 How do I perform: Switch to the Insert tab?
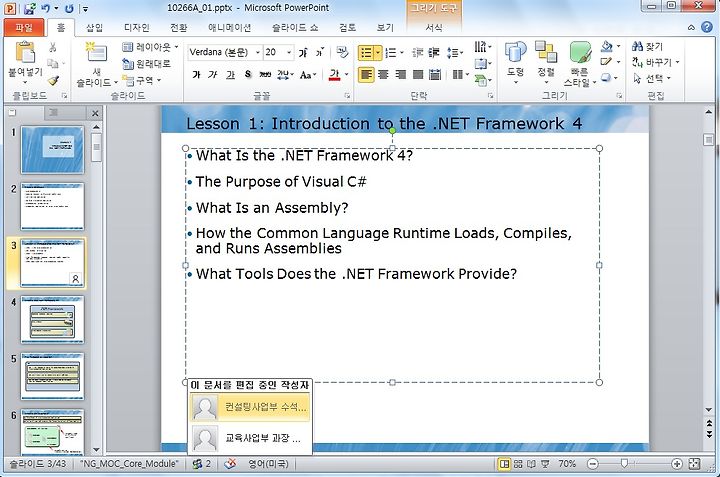tap(95, 28)
